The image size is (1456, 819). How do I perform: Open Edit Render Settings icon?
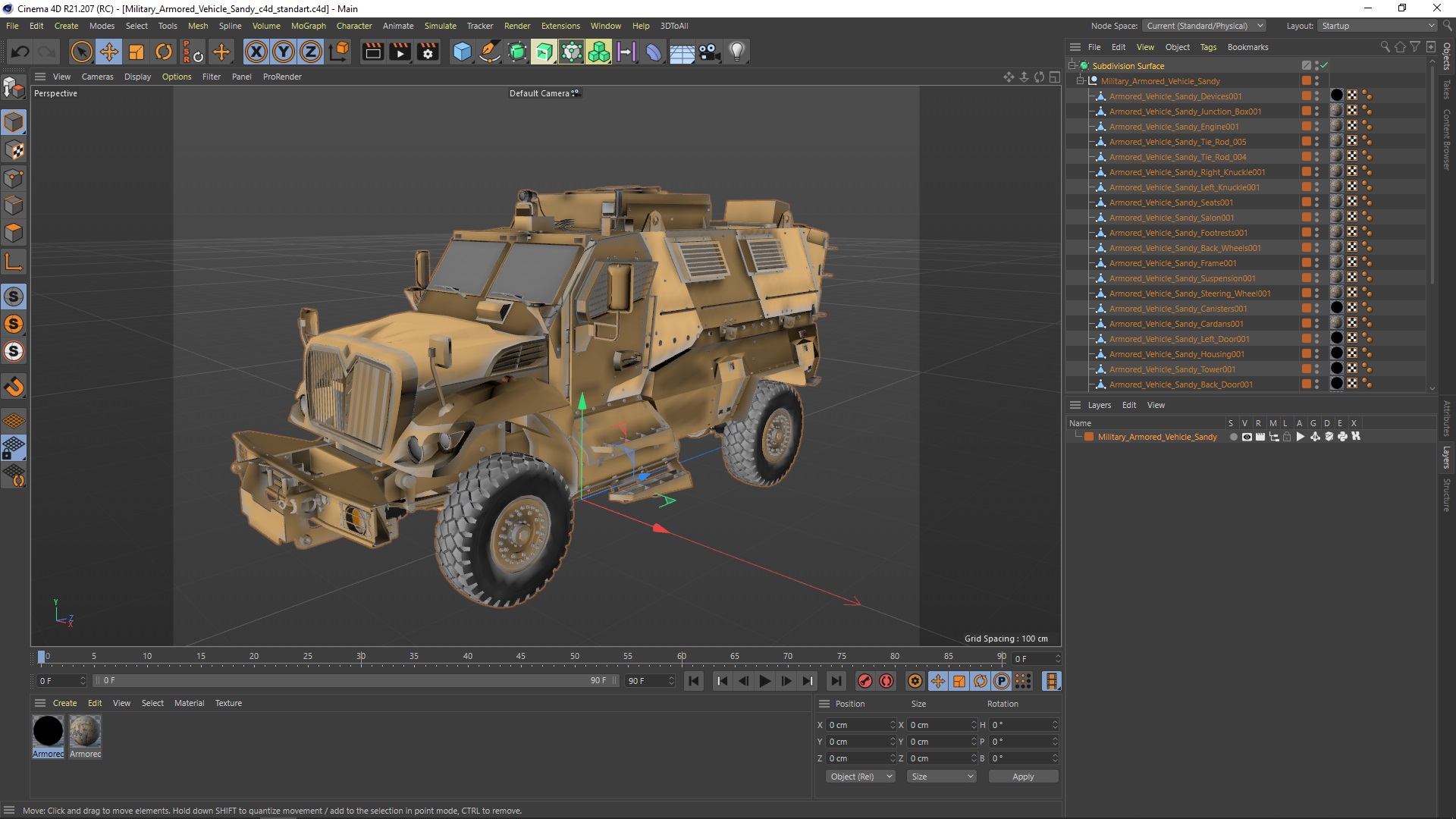click(428, 52)
